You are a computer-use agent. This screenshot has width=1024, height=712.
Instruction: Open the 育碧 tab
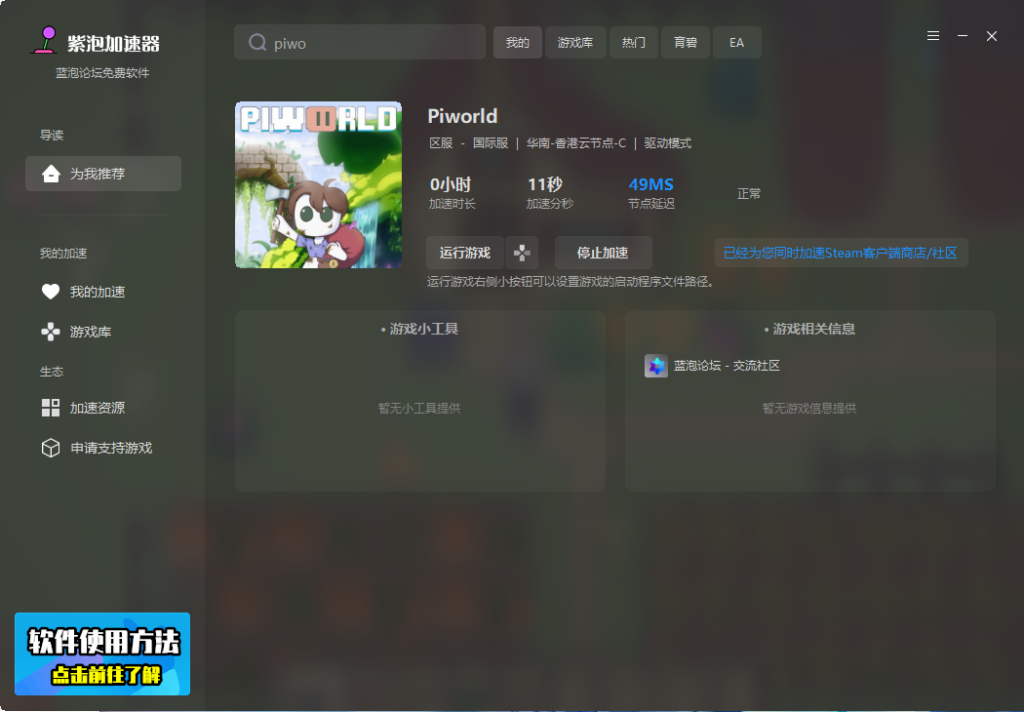click(x=685, y=42)
